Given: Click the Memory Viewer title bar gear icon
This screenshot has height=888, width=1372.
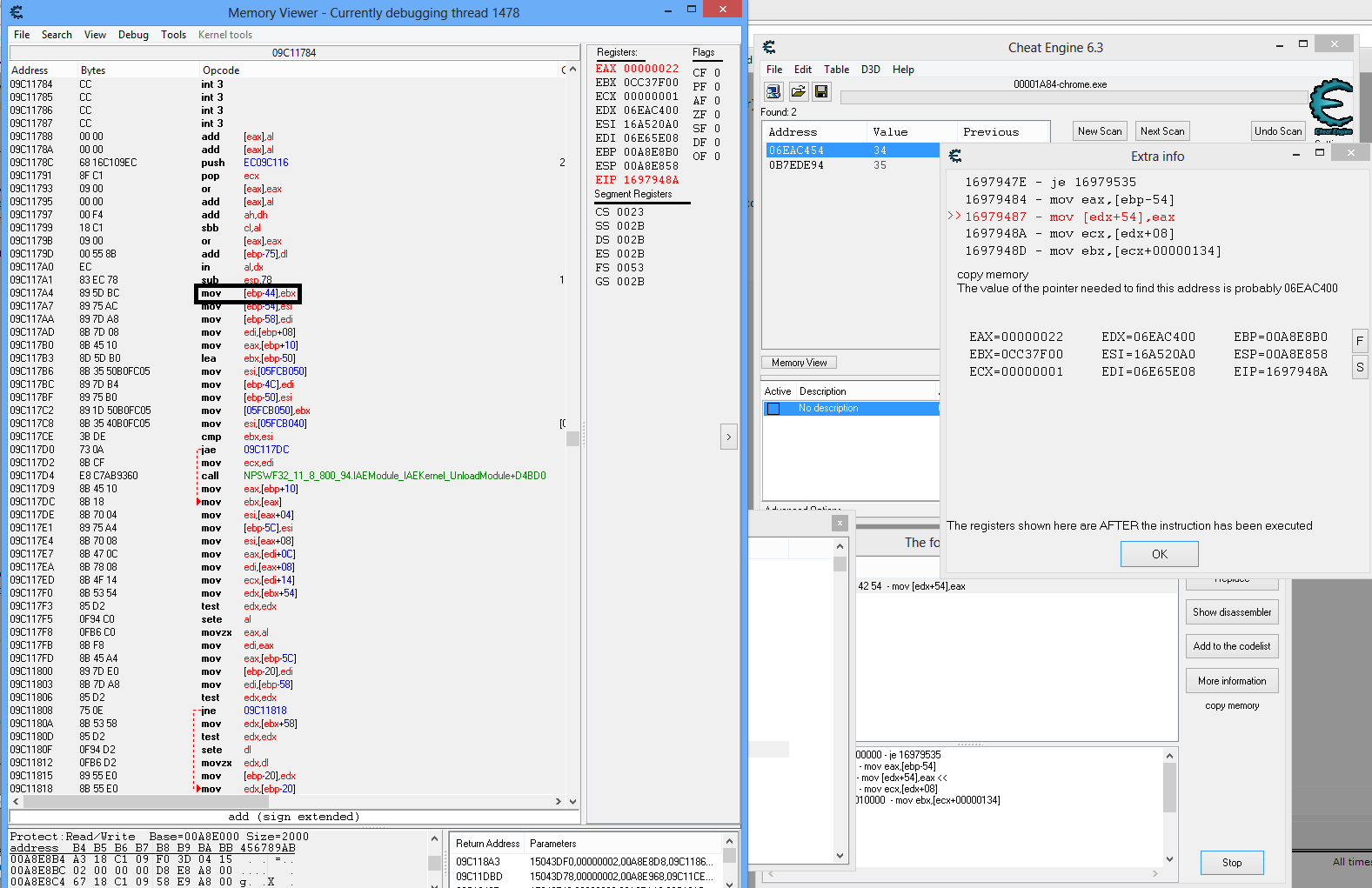Looking at the screenshot, I should [x=17, y=12].
